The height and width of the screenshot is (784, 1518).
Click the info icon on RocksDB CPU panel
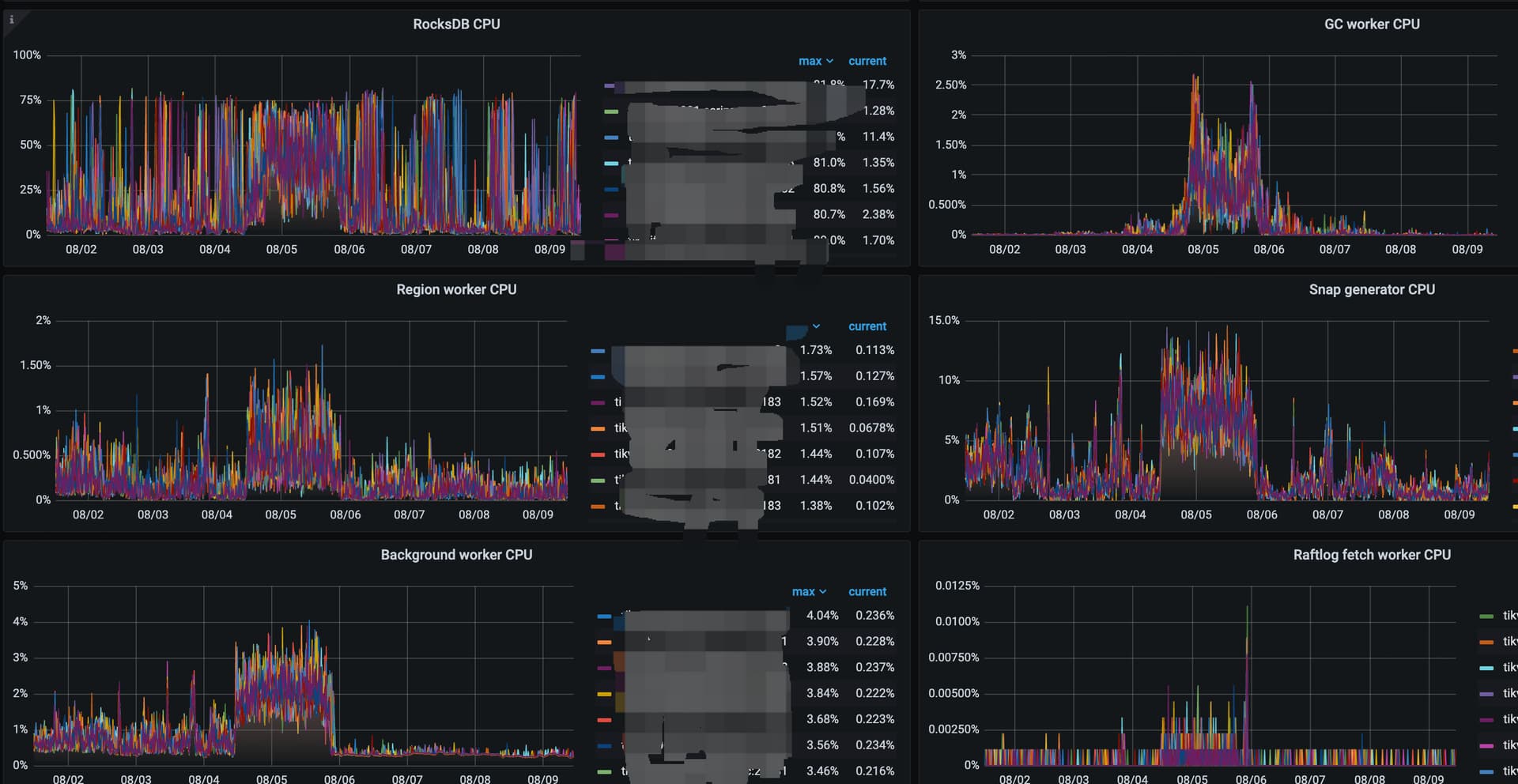point(11,20)
